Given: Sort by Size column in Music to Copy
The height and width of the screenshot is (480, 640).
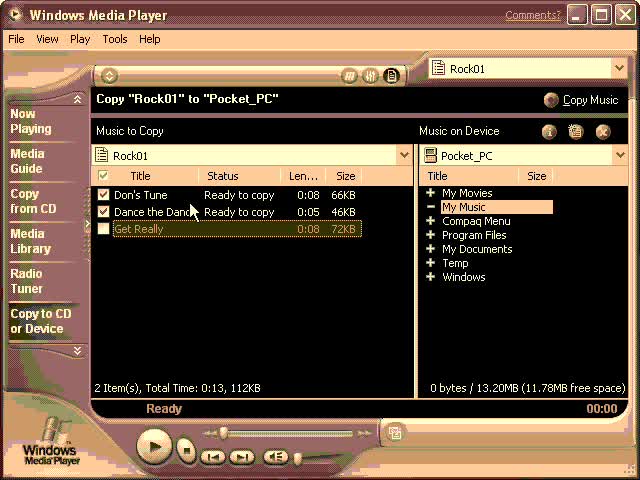Looking at the screenshot, I should [x=344, y=176].
